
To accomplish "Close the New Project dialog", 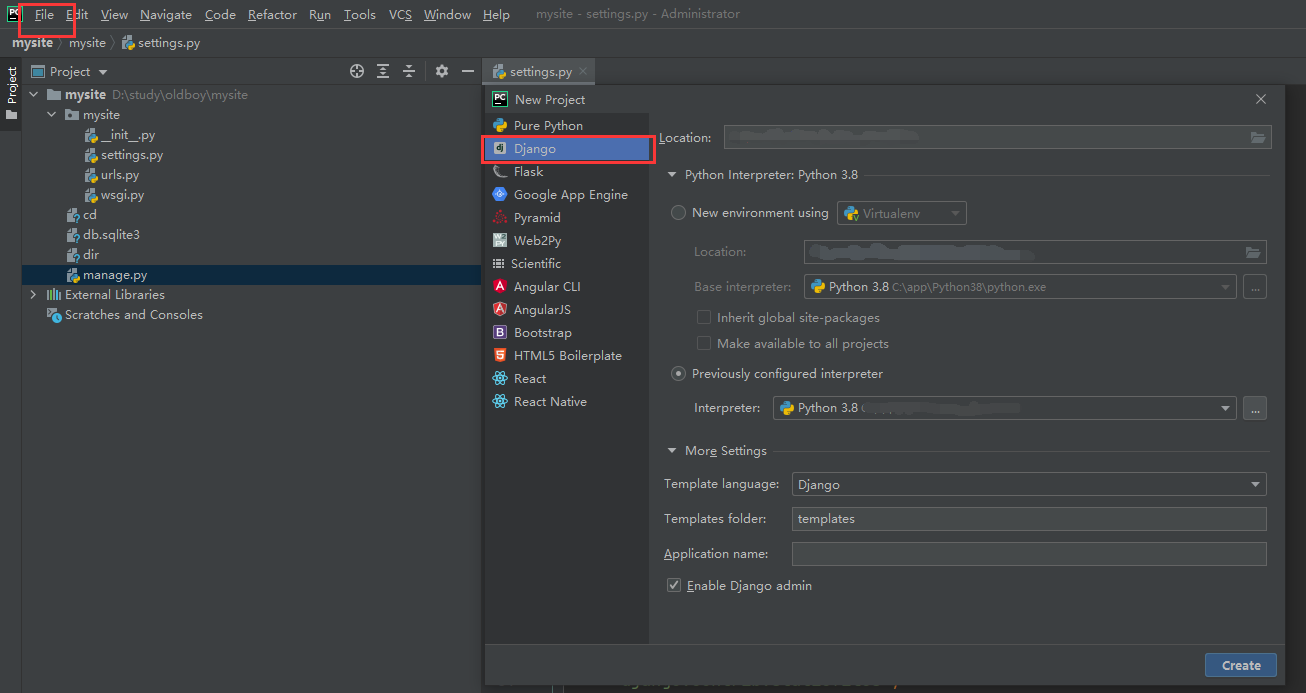I will pyautogui.click(x=1260, y=99).
